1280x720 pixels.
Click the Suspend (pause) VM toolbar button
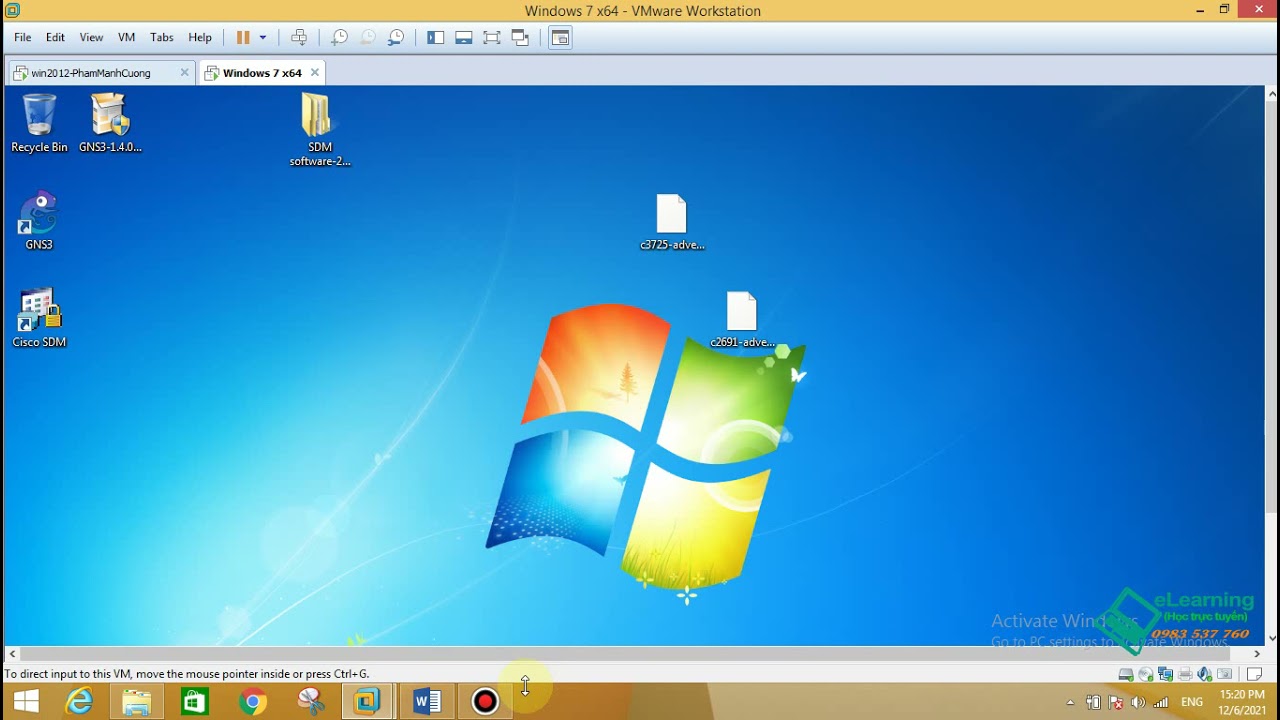click(243, 37)
